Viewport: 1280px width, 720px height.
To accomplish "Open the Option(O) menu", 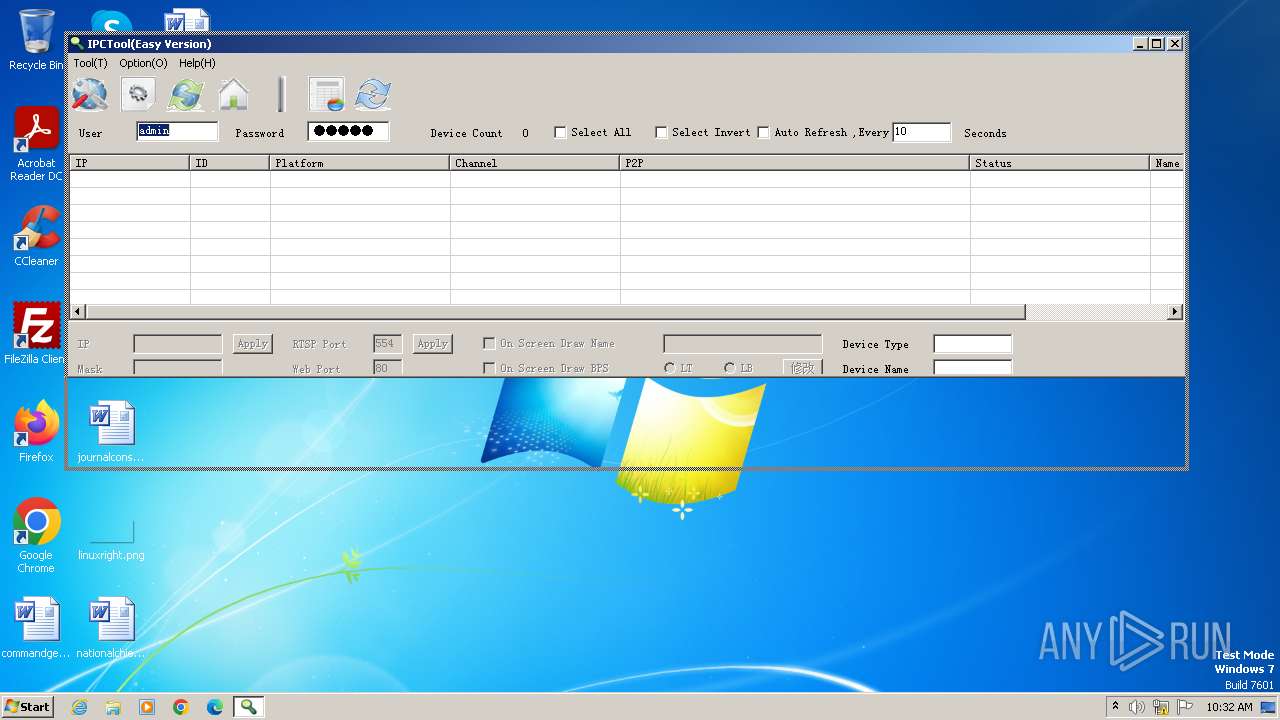I will click(143, 63).
